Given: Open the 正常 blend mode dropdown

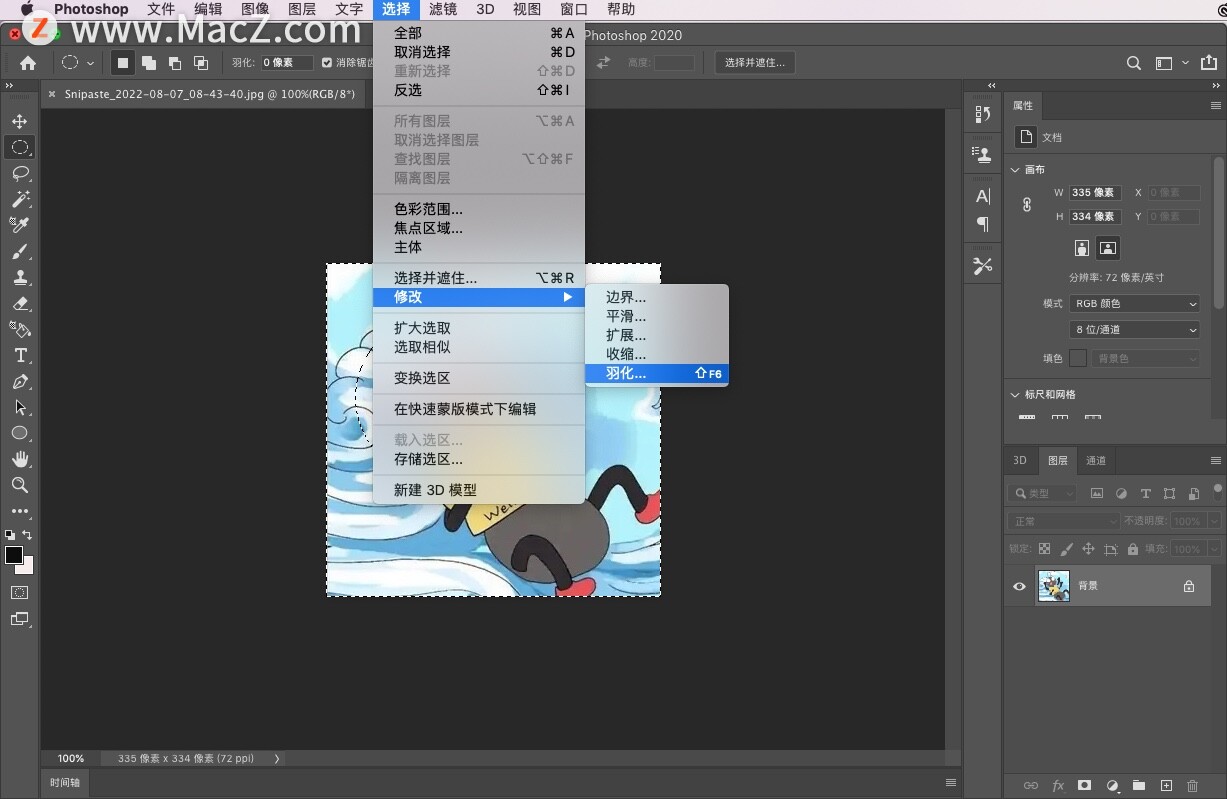Looking at the screenshot, I should coord(1064,521).
